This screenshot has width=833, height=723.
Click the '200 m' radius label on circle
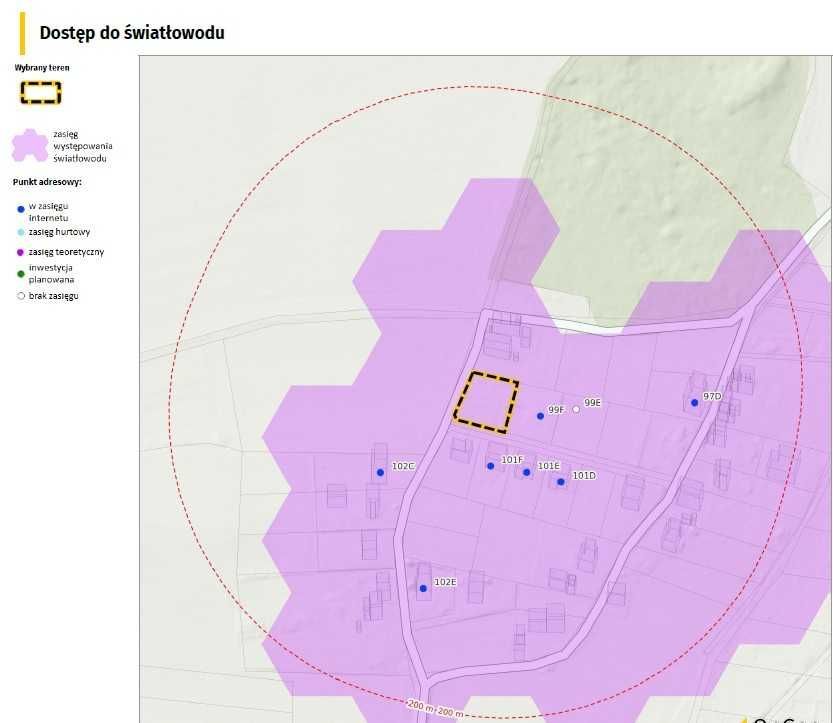coord(436,709)
